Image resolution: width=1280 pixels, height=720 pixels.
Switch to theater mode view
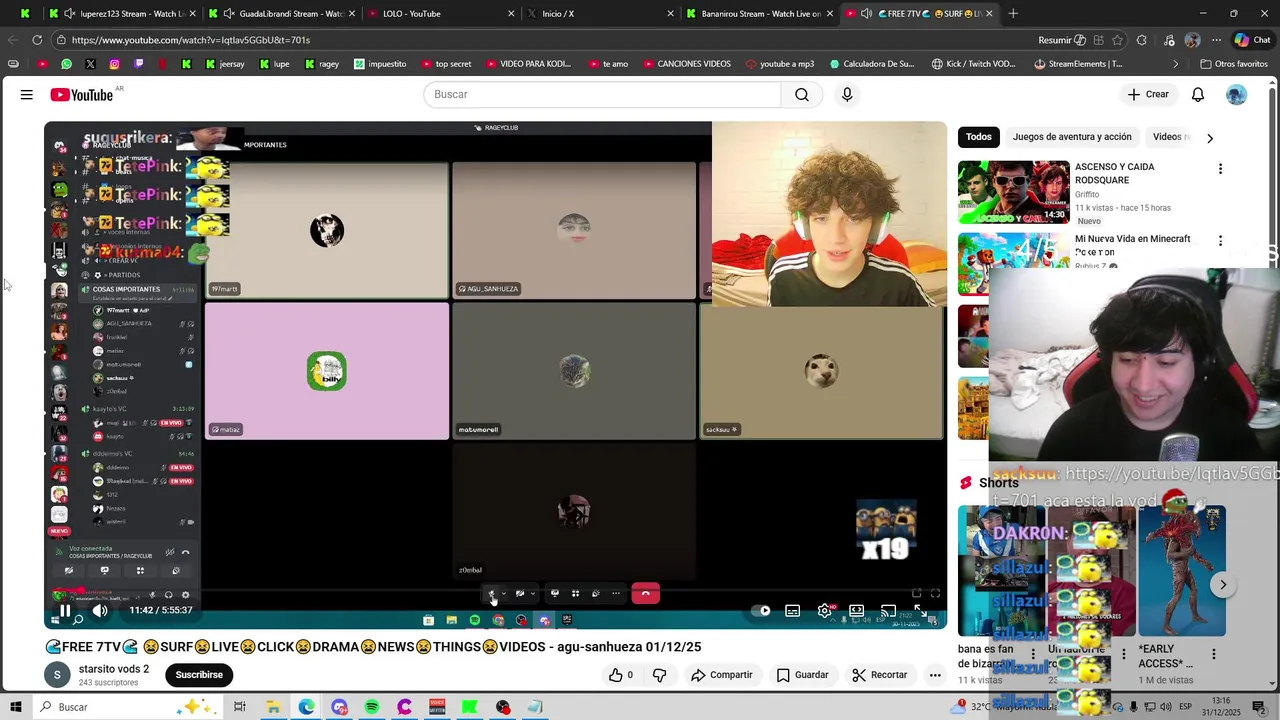coord(856,610)
